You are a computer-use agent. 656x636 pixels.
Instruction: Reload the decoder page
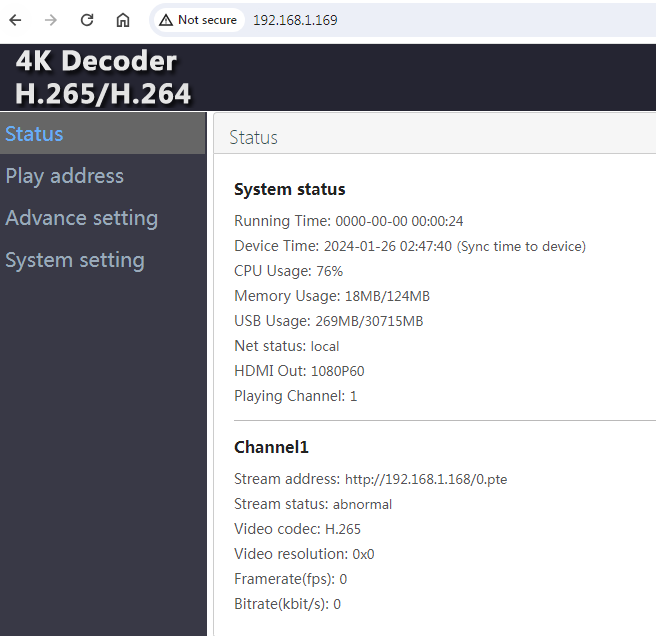pos(87,20)
